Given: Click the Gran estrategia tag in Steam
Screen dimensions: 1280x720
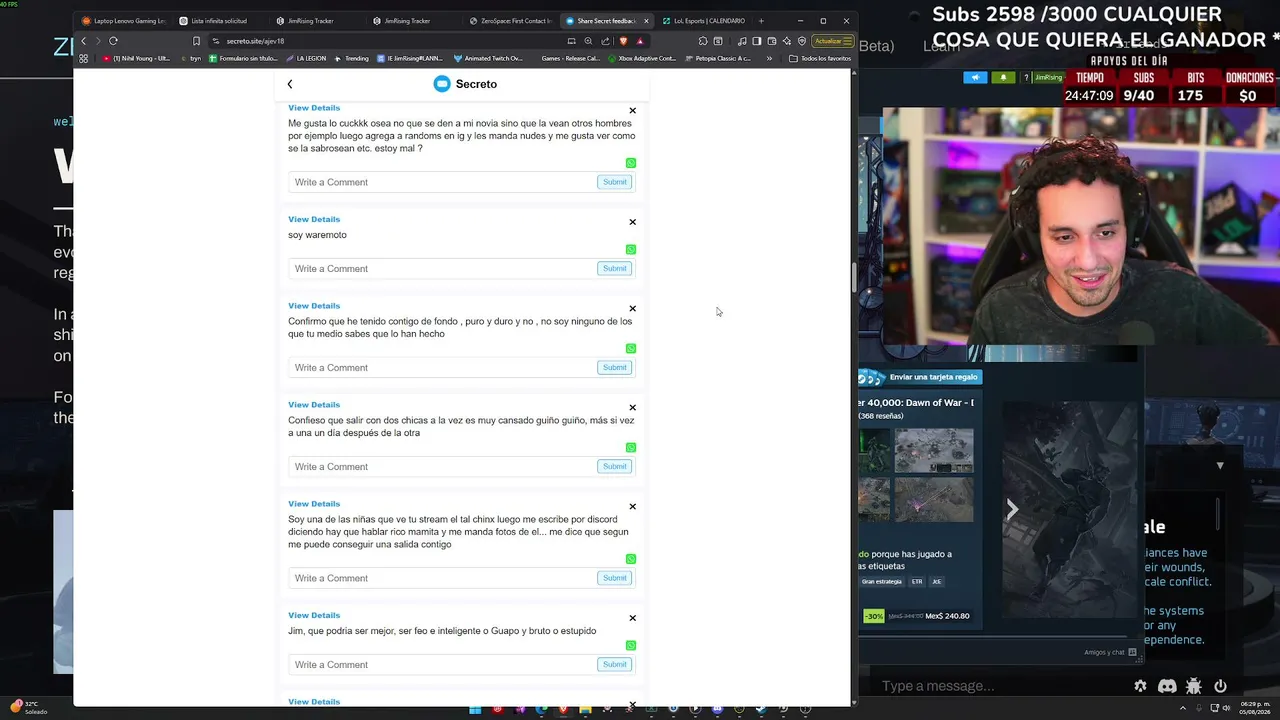Looking at the screenshot, I should pyautogui.click(x=882, y=581).
